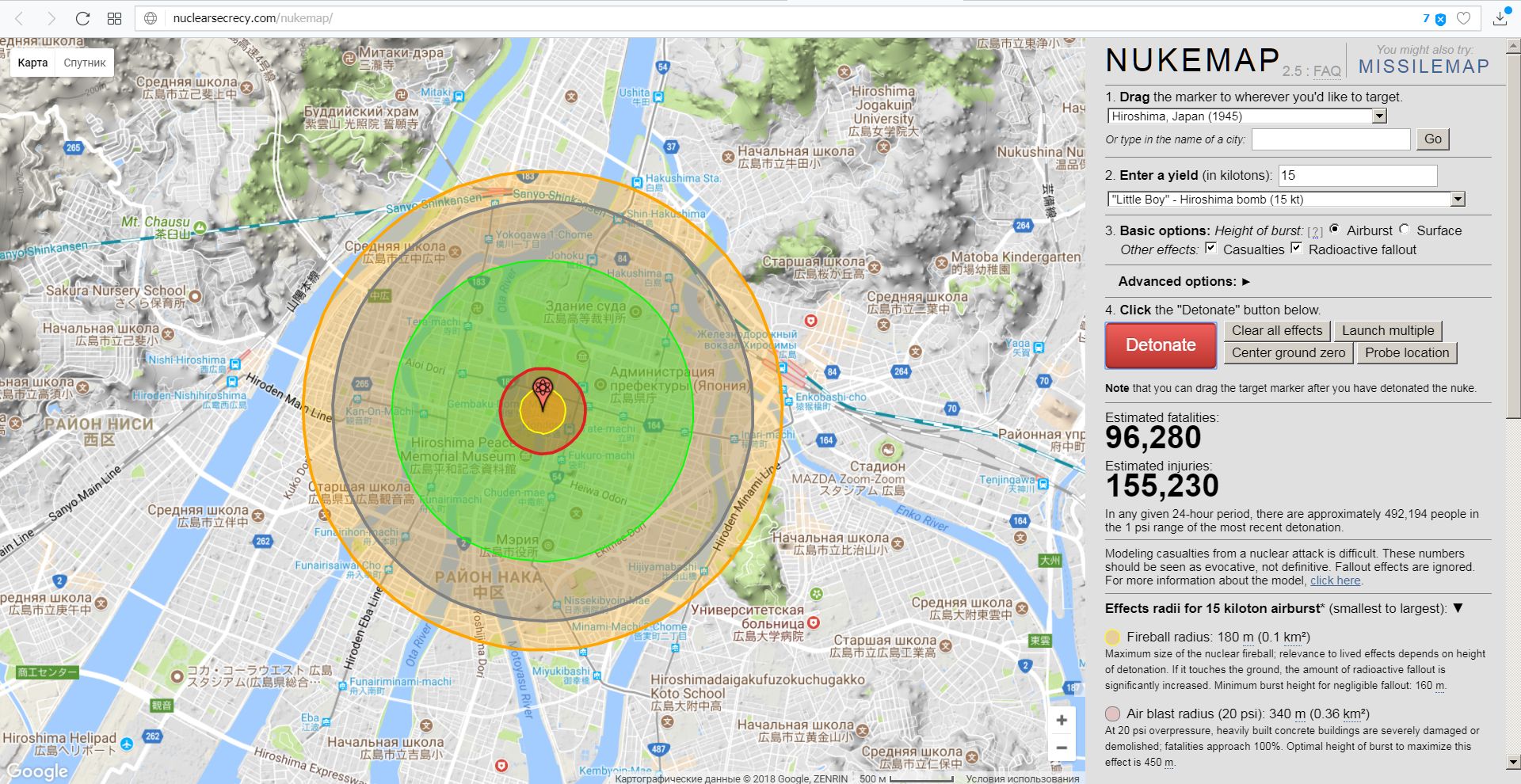The height and width of the screenshot is (784, 1521).
Task: Open the MISSILEMAP link
Action: 1424,67
